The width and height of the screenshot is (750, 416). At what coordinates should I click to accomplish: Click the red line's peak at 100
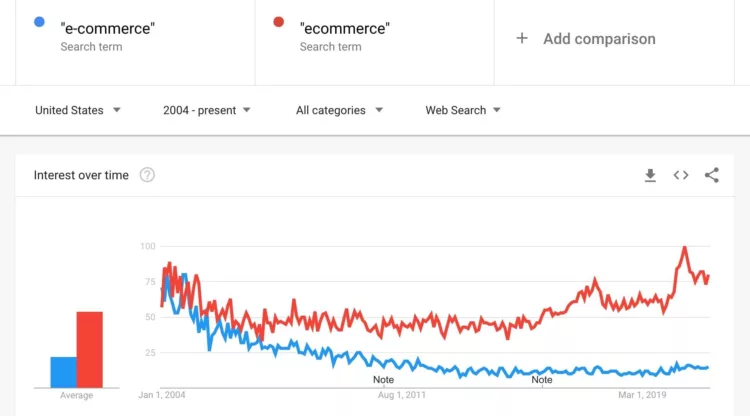point(684,248)
